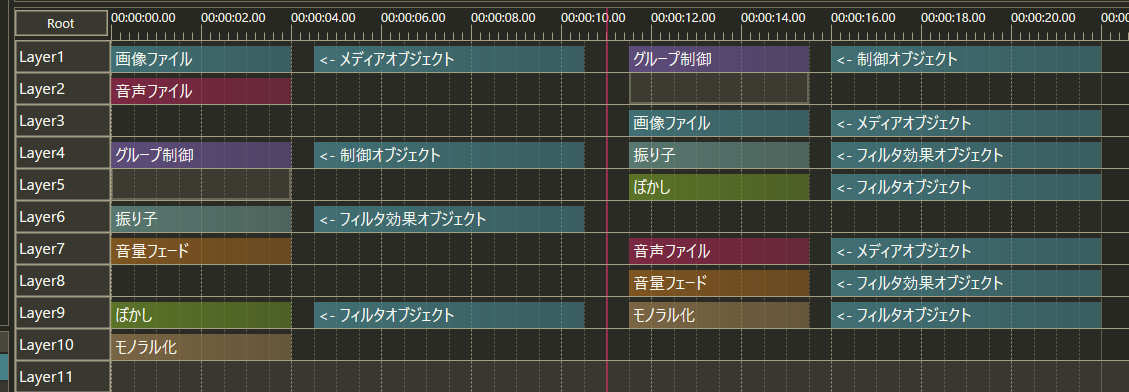The height and width of the screenshot is (392, 1129).
Task: Select フィルタ効果オブジェクト label object on Layer6
Action: point(449,219)
